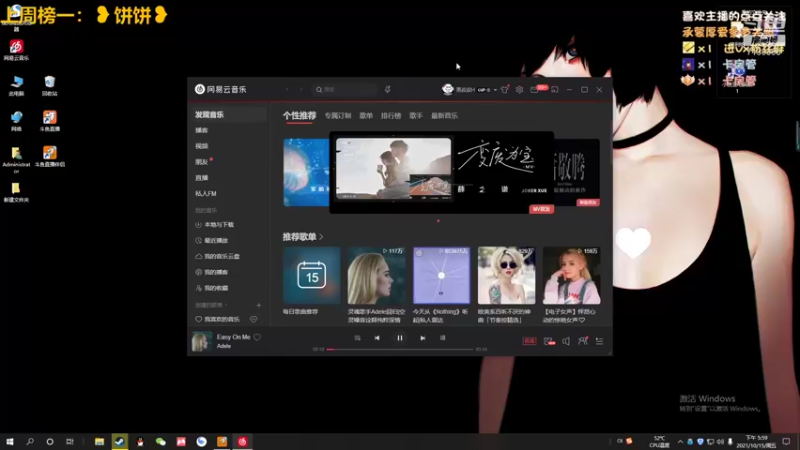Image resolution: width=800 pixels, height=450 pixels.
Task: Open the 每日歌曲推荐 calendar card
Action: (311, 276)
